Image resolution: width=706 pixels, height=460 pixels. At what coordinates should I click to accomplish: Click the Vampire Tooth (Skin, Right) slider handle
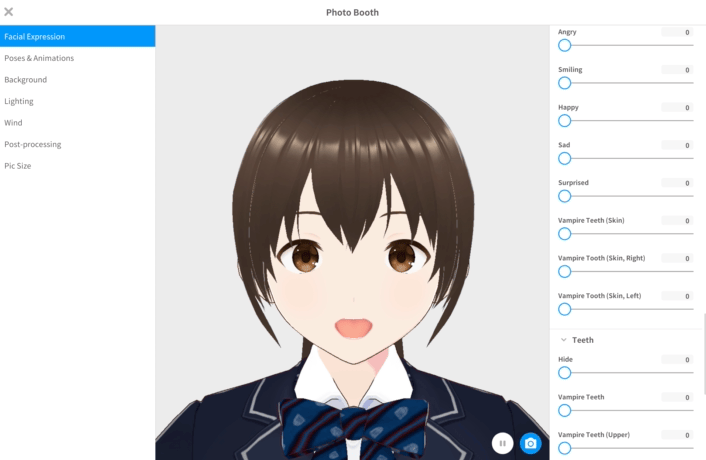pos(564,271)
